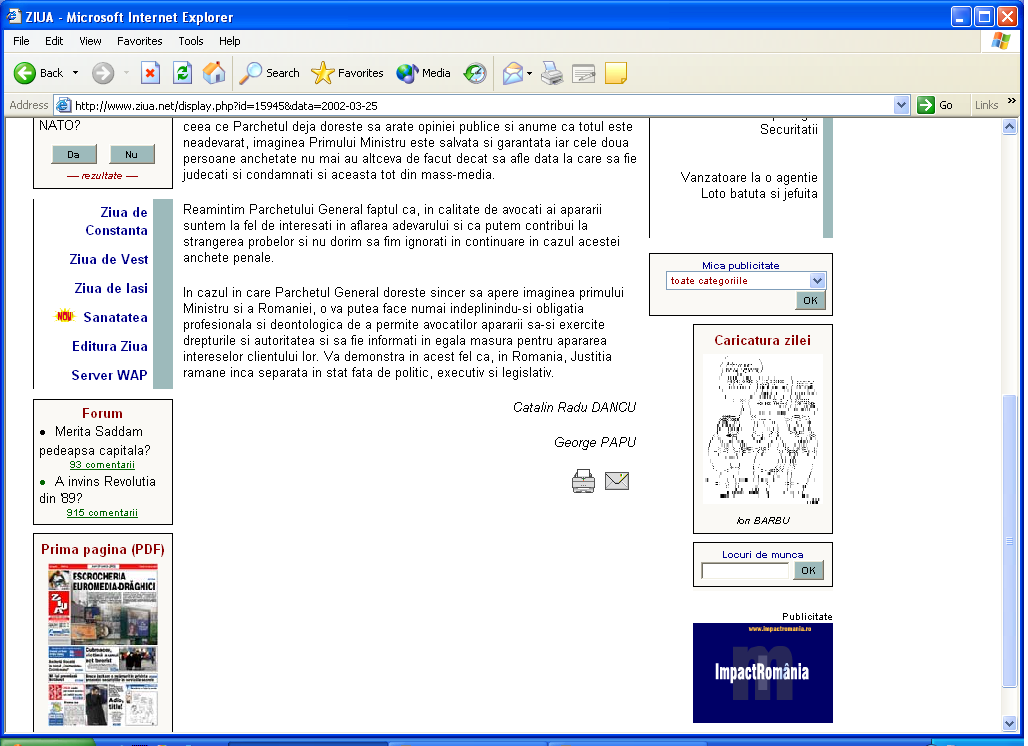Open the Ziua de Iasi link
Screen dimensions: 1028x746
(111, 288)
